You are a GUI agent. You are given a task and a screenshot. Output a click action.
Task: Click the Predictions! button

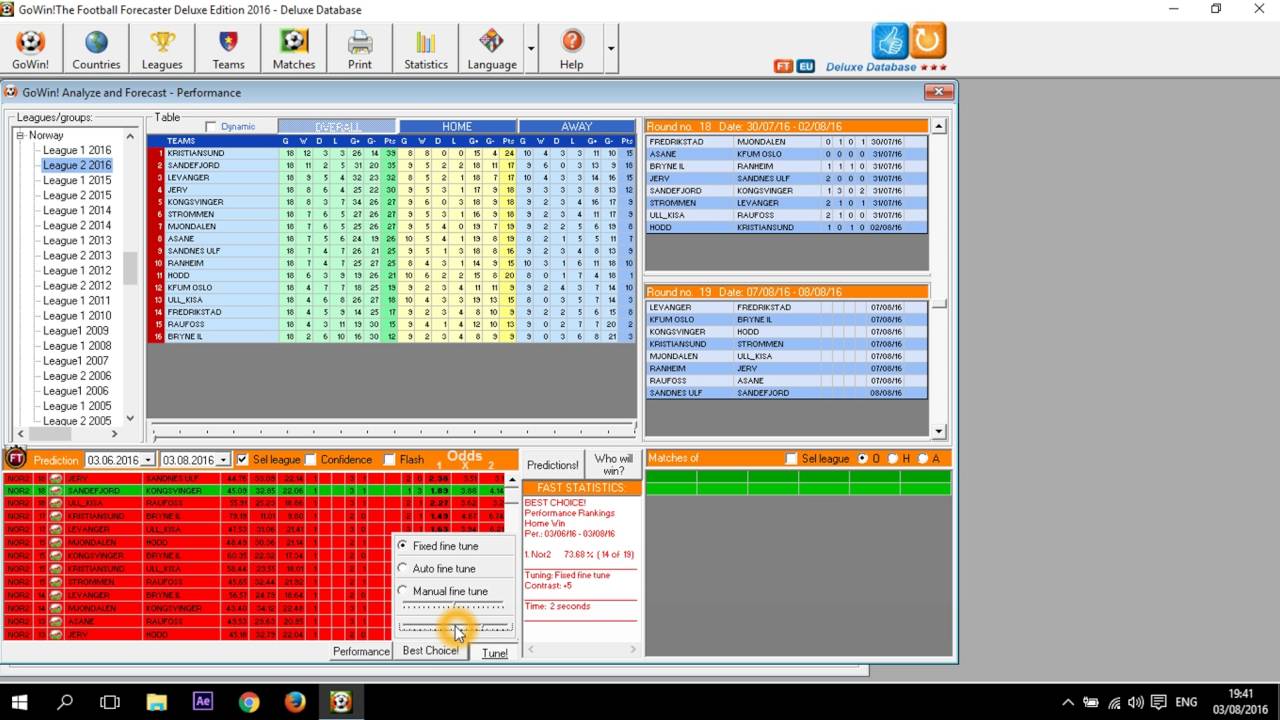[553, 465]
